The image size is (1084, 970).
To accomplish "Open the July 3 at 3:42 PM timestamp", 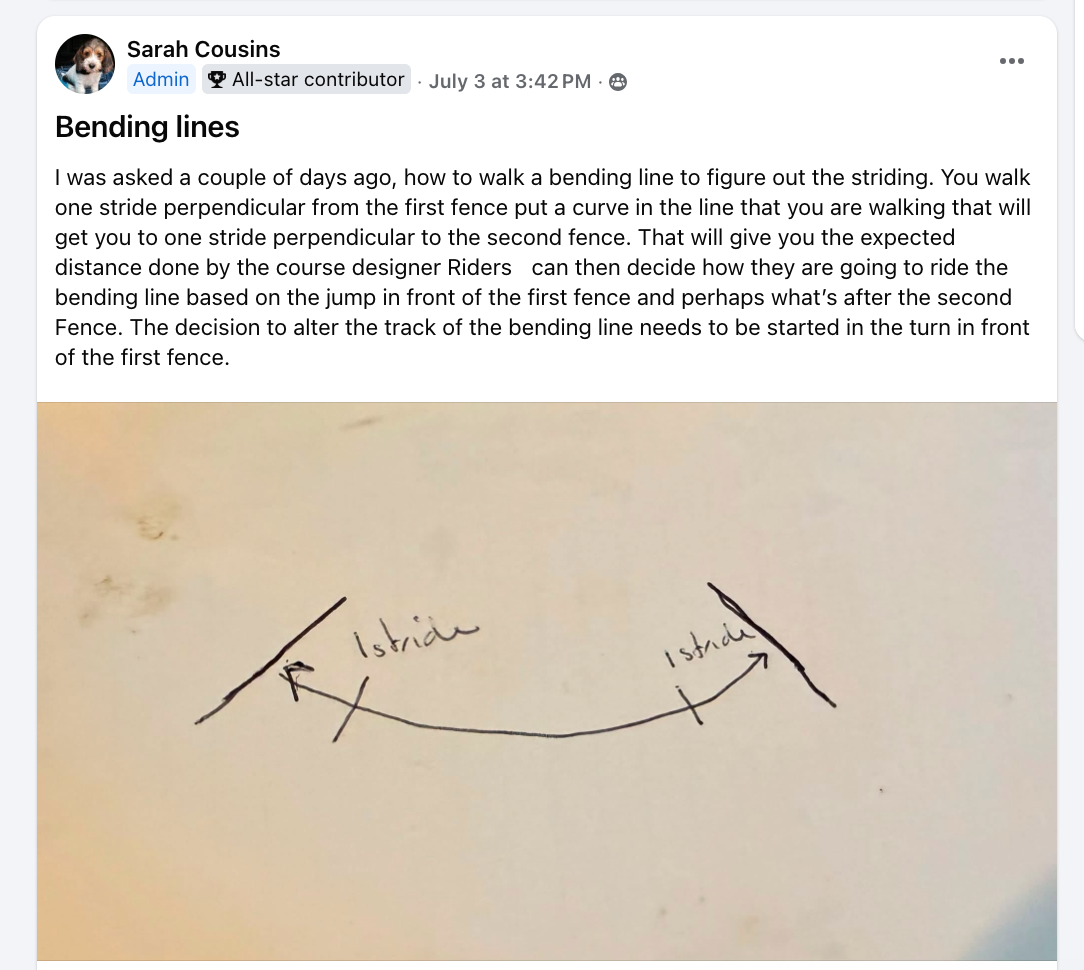I will (510, 82).
